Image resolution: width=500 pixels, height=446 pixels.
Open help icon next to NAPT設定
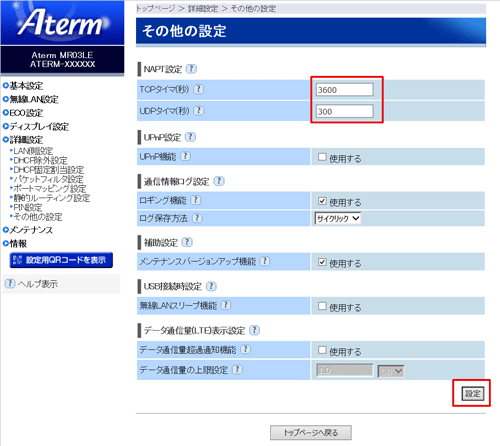[191, 69]
